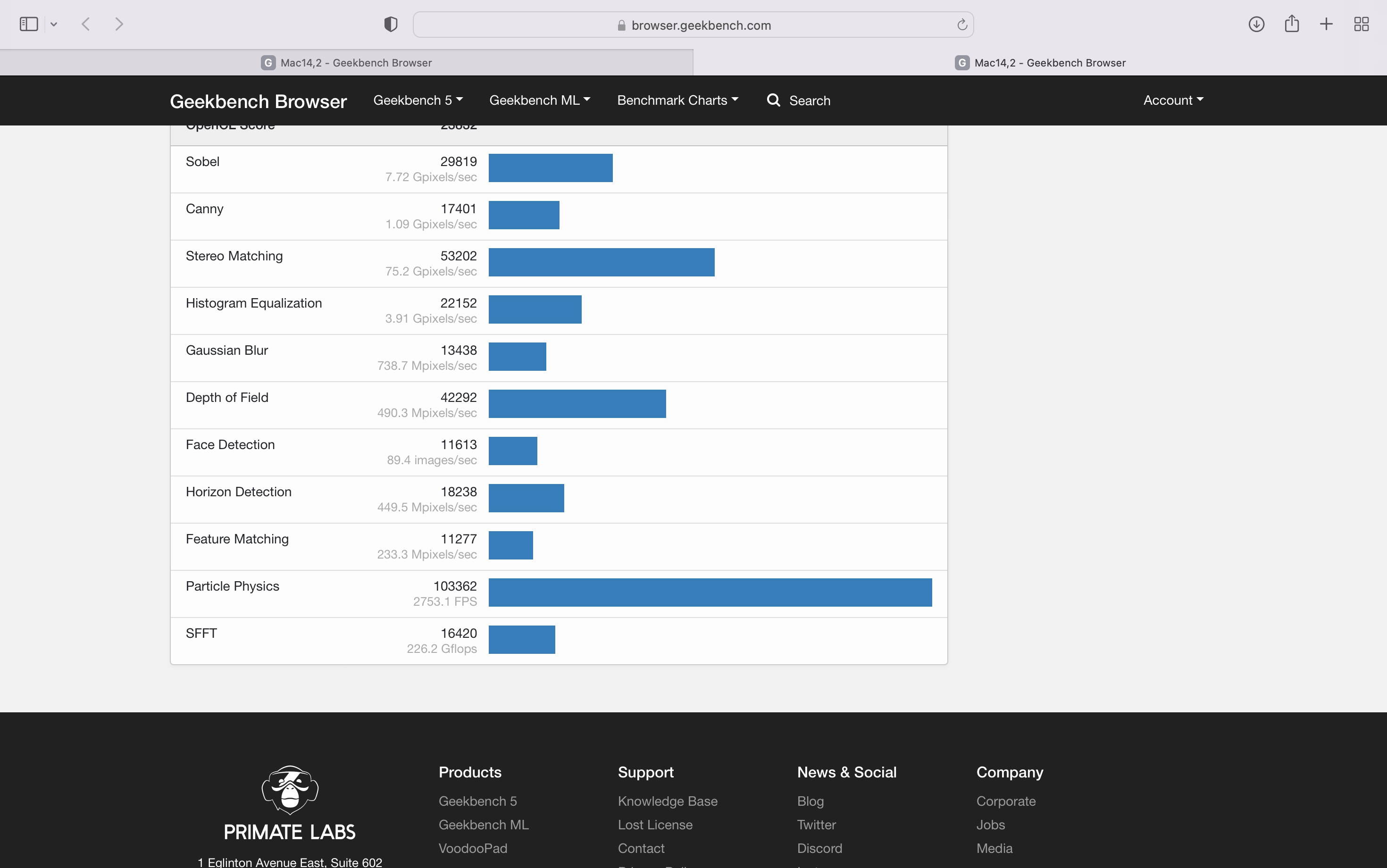This screenshot has height=868, width=1387.
Task: Show downloads with the download icon
Action: click(1256, 24)
